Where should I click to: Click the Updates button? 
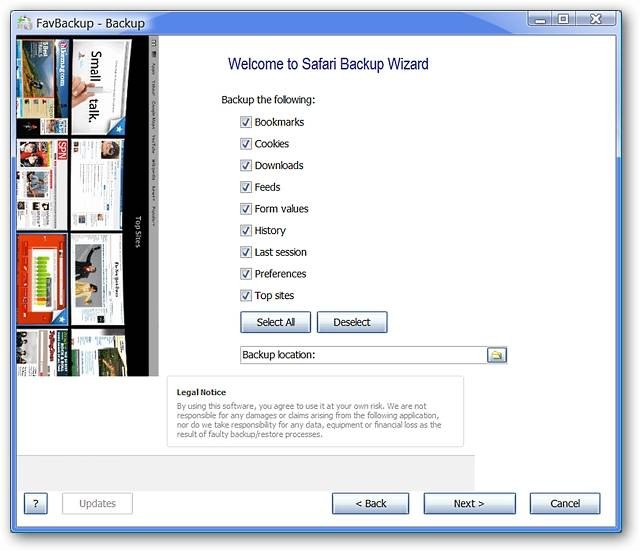[x=98, y=503]
